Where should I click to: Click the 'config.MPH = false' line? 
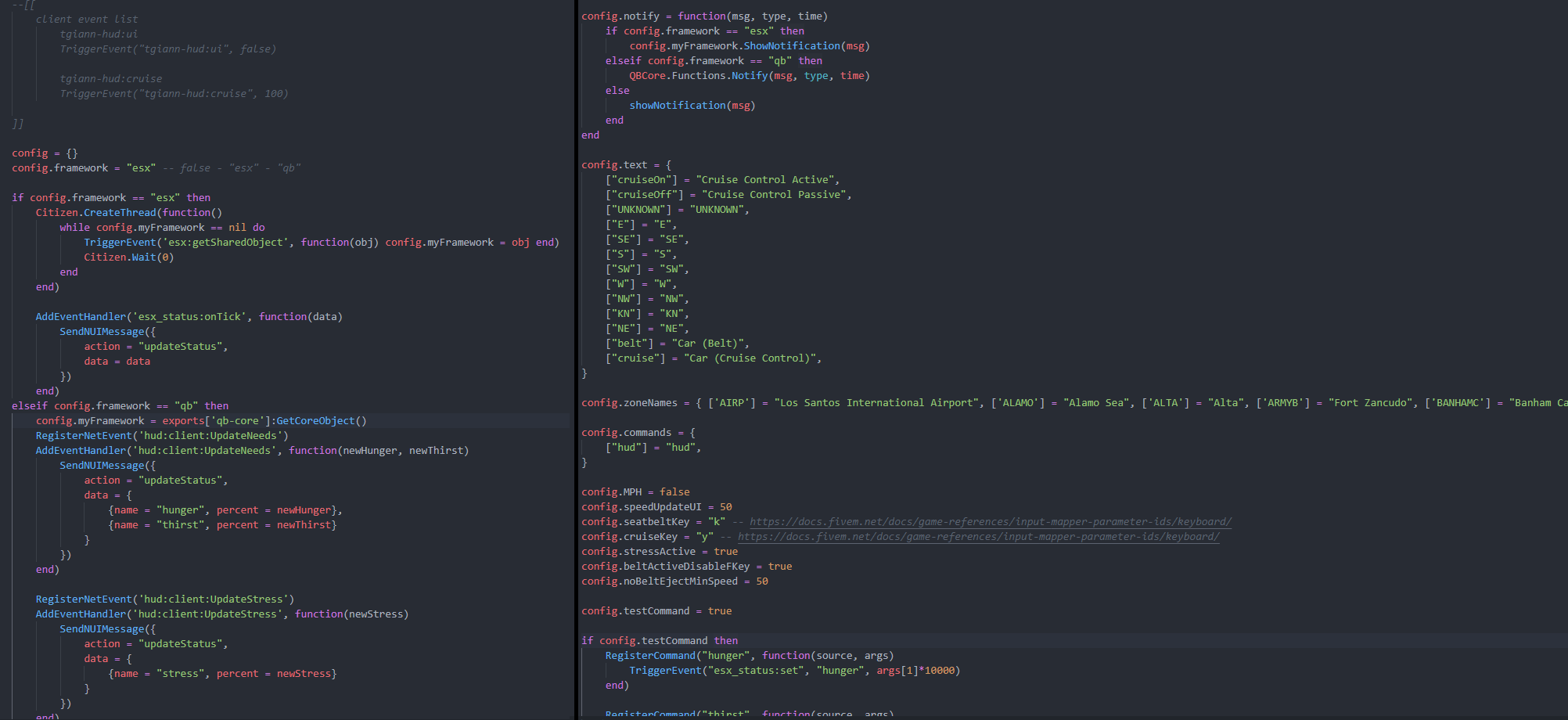(635, 491)
